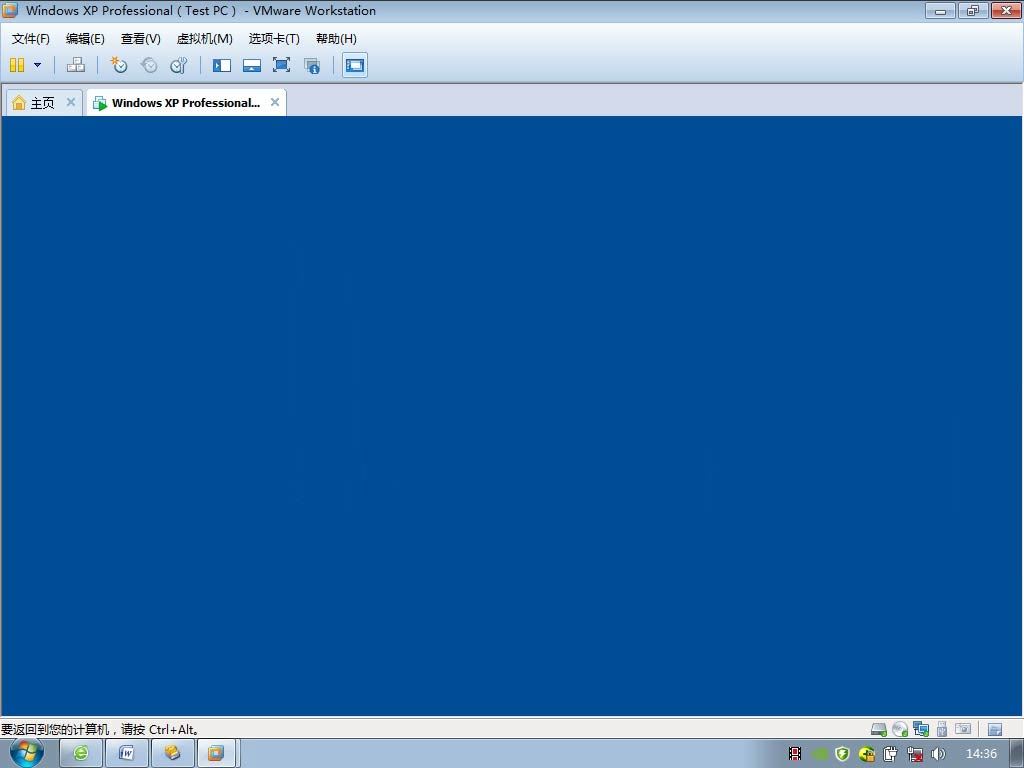Viewport: 1024px width, 768px height.
Task: Switch to Unity mode
Action: click(x=312, y=65)
